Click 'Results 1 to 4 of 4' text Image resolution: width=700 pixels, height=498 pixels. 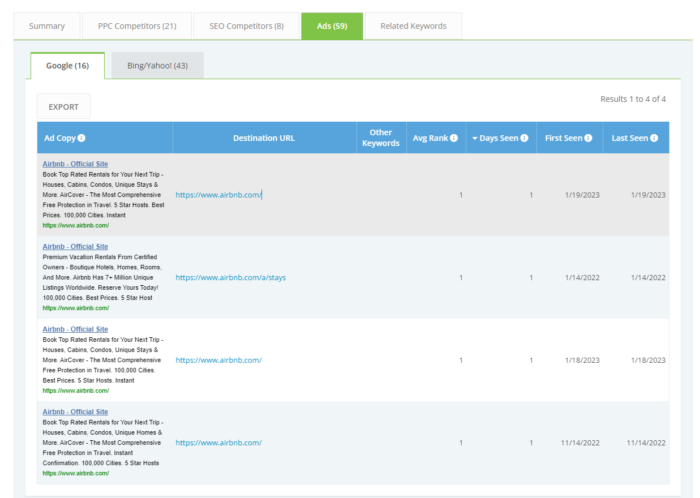(633, 99)
